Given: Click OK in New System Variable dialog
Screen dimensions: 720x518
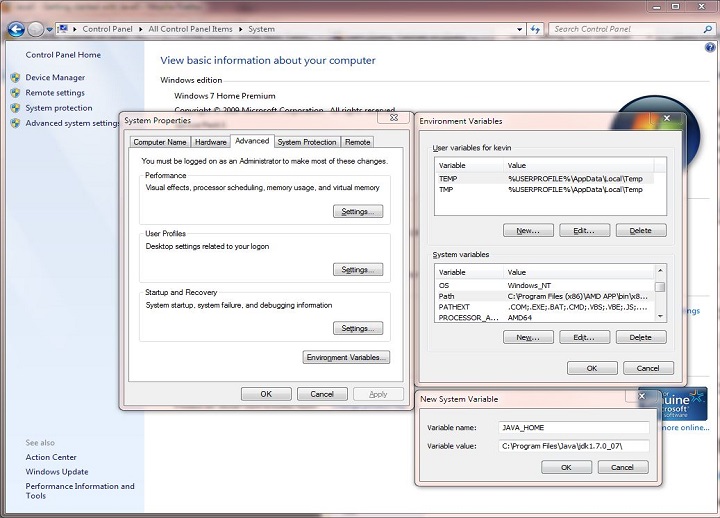Looking at the screenshot, I should click(567, 467).
